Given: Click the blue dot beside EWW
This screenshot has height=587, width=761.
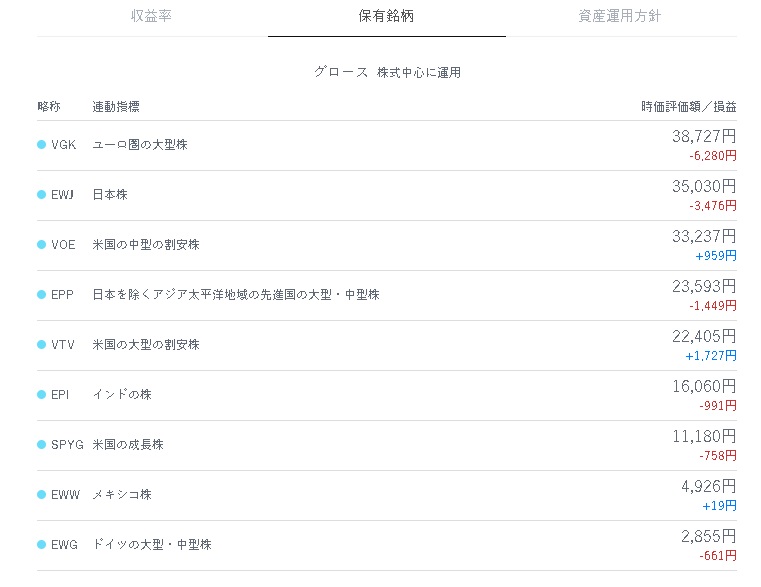Looking at the screenshot, I should point(42,495).
